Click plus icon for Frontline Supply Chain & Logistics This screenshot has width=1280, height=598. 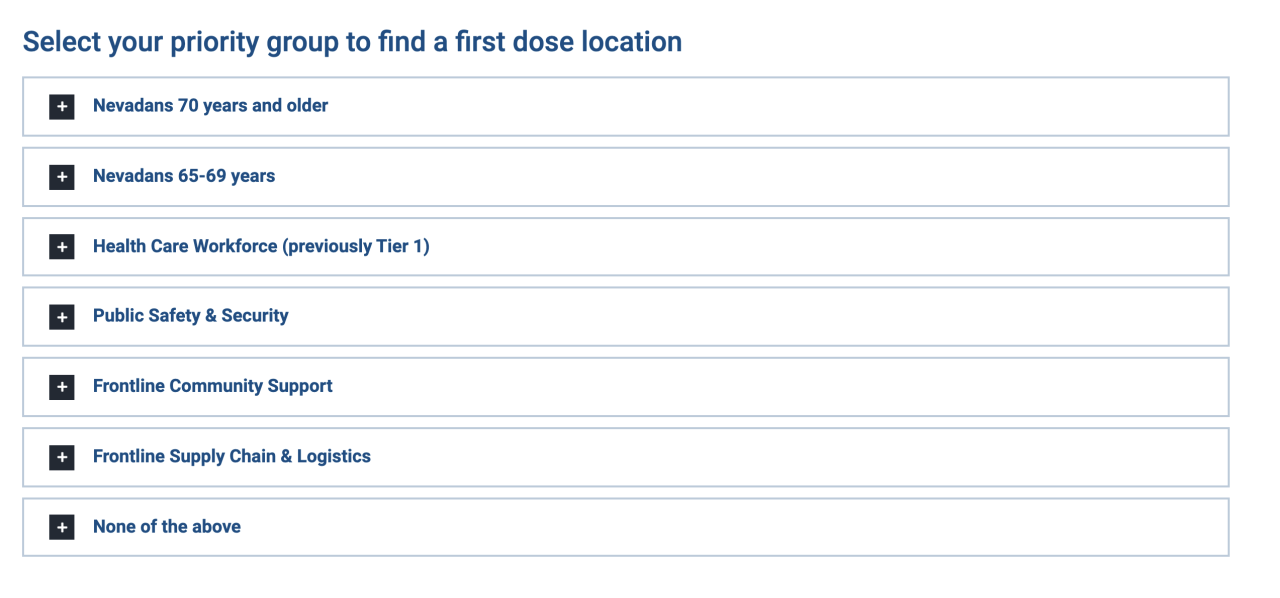pos(62,457)
